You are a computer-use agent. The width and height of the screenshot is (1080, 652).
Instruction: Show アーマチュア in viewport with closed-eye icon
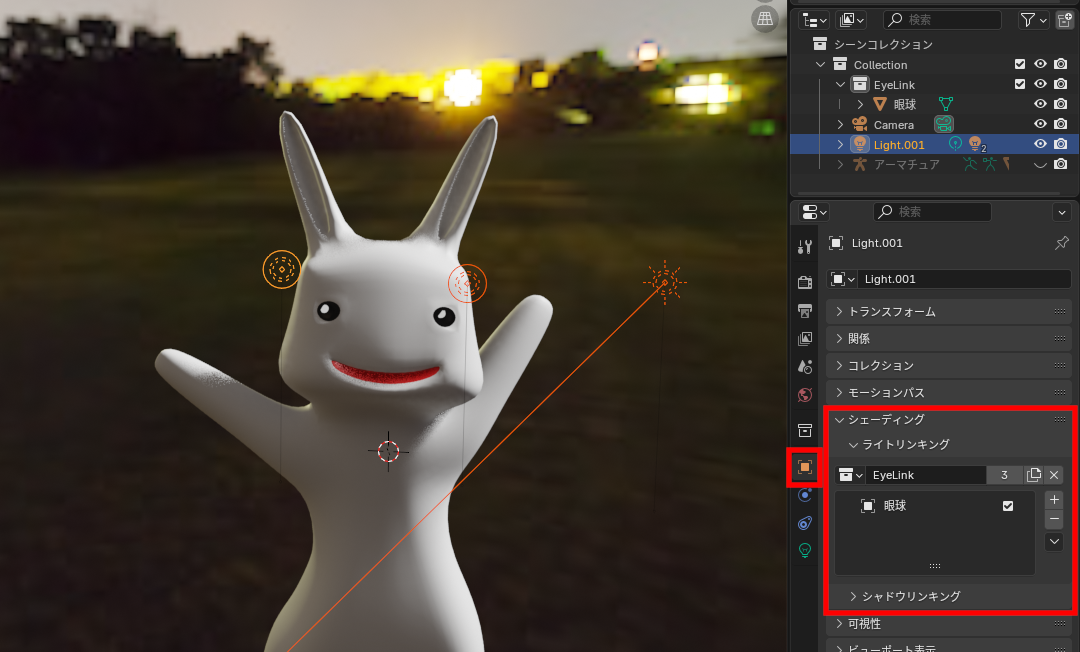(1040, 165)
